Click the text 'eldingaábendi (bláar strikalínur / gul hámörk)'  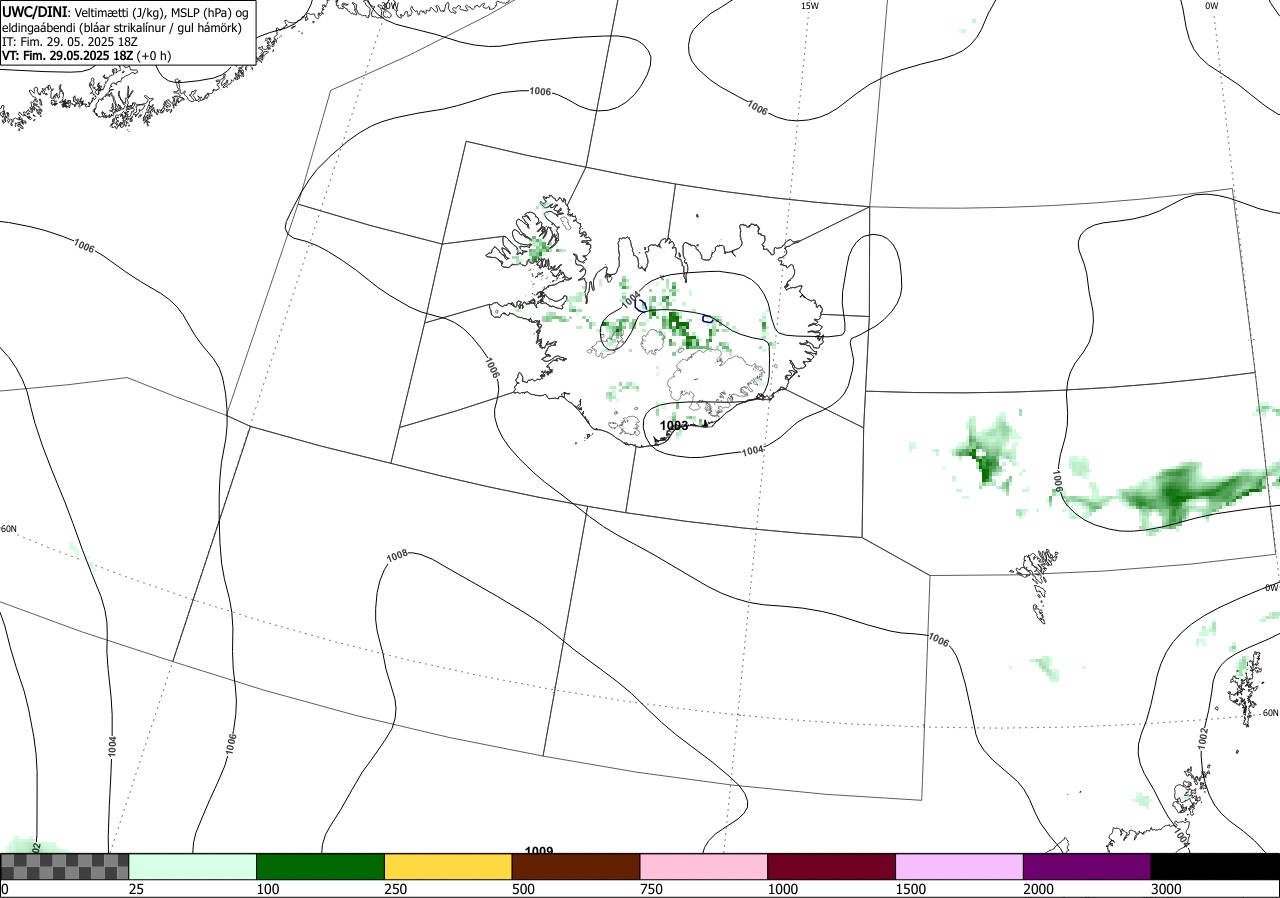(122, 27)
